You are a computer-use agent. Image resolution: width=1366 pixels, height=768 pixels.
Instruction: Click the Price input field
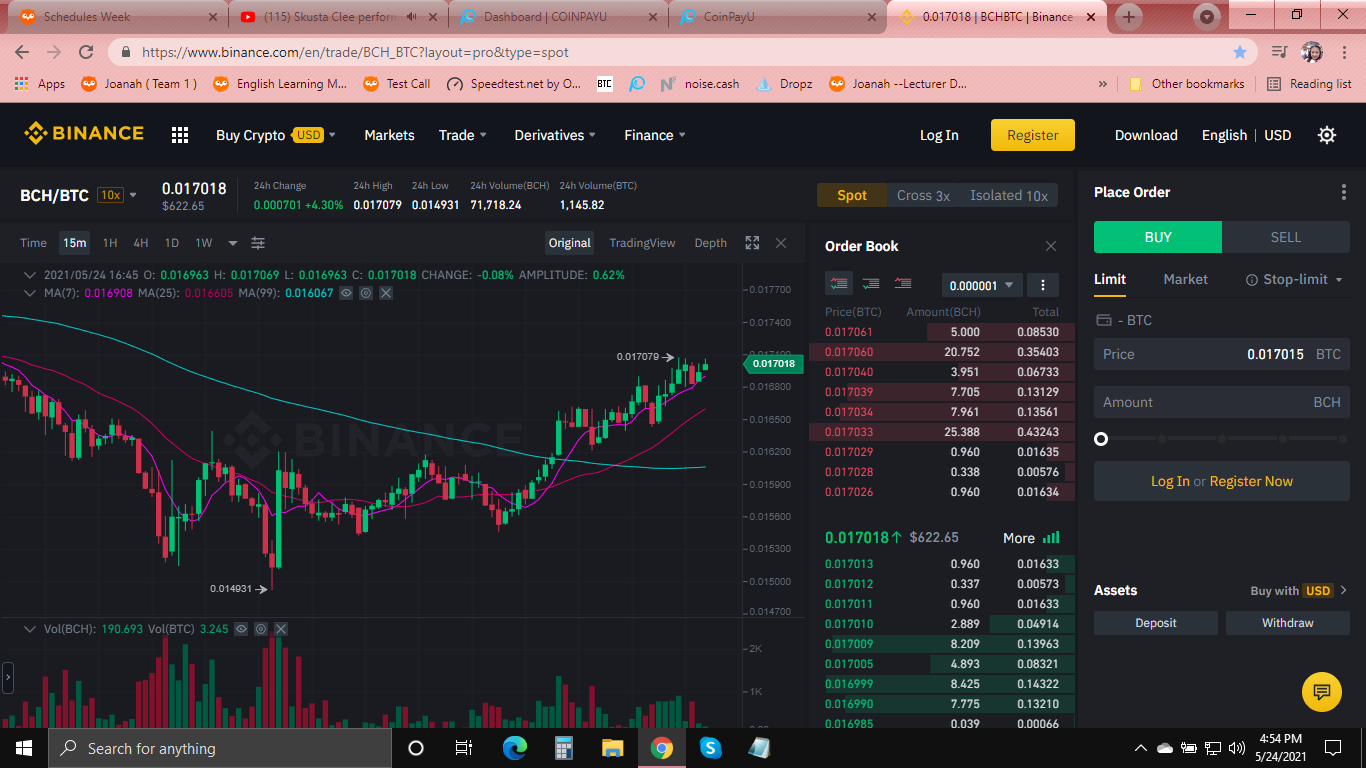click(1222, 354)
